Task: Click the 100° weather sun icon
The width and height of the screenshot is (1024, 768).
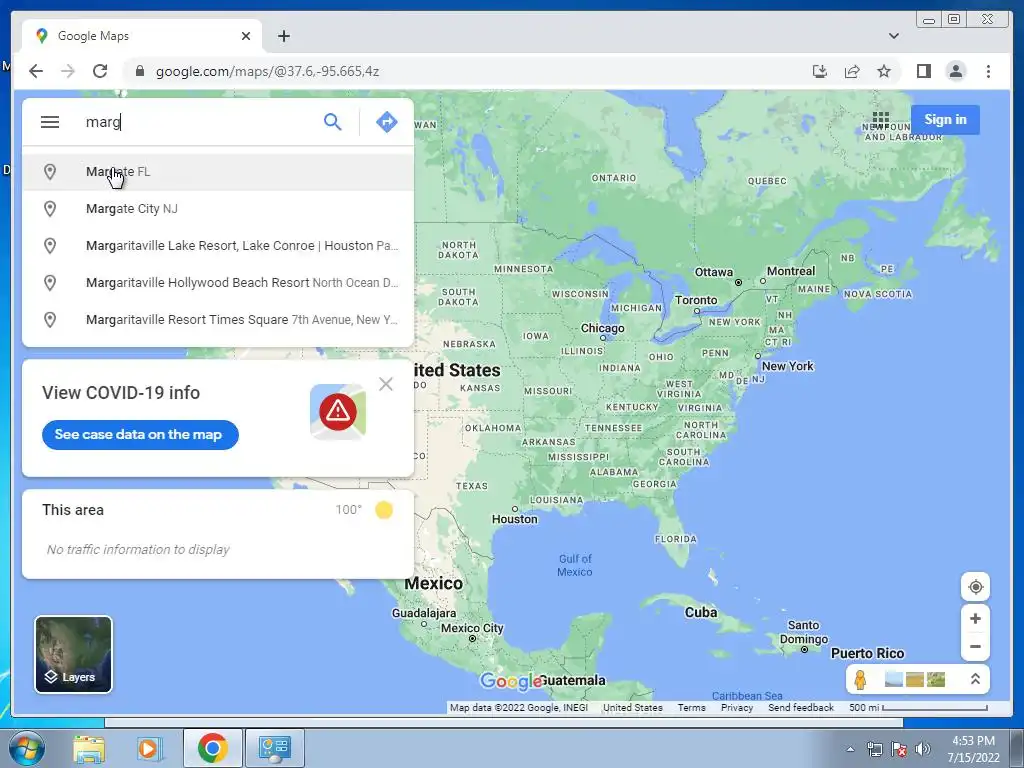Action: click(x=384, y=509)
